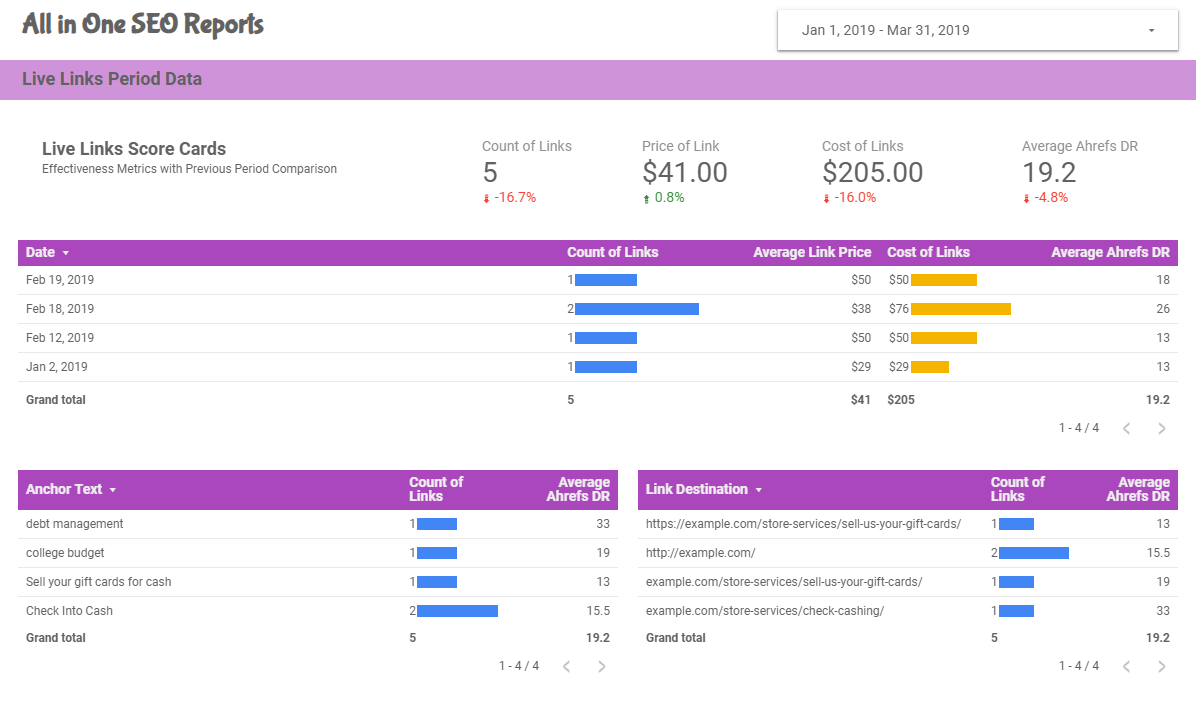Select Count of Links header in Date table
Image resolution: width=1196 pixels, height=701 pixels.
click(x=612, y=252)
